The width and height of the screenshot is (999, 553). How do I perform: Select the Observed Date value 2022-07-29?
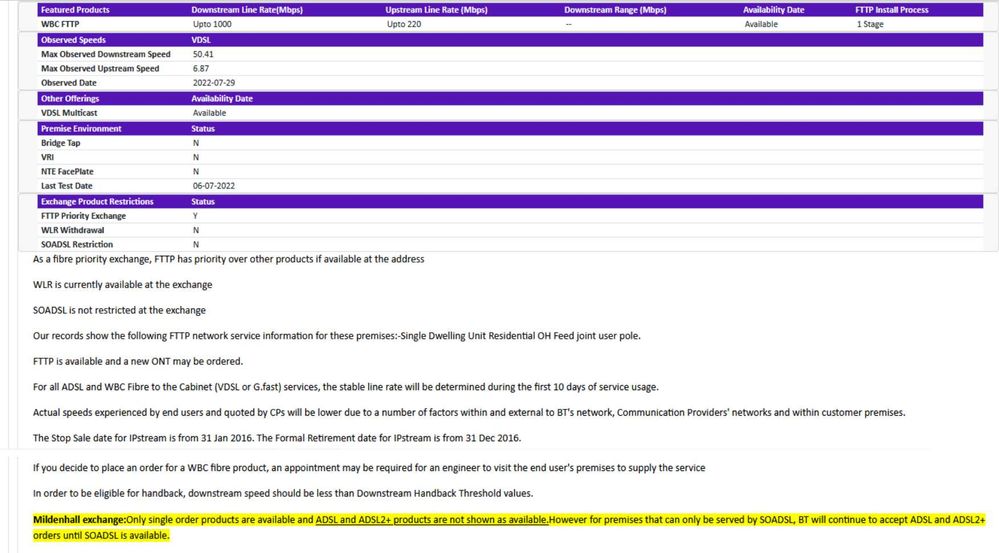(x=214, y=83)
